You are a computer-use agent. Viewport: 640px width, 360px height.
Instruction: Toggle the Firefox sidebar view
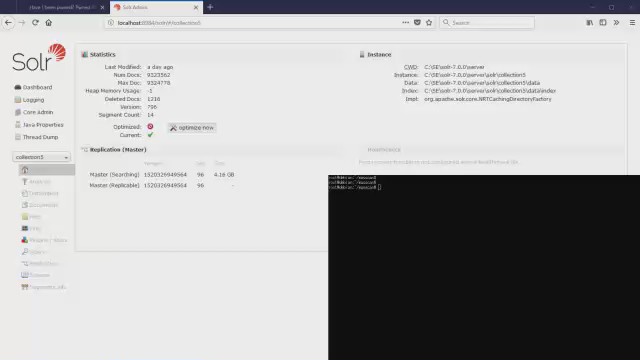pyautogui.click(x=603, y=23)
